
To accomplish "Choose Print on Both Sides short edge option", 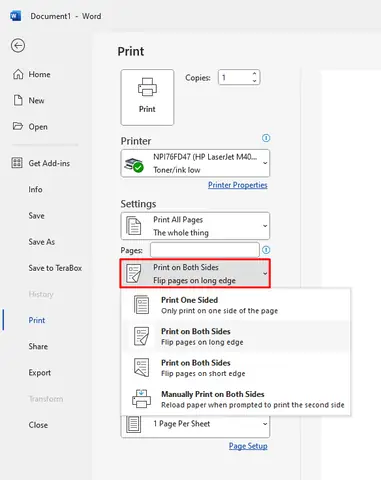I will coord(236,368).
